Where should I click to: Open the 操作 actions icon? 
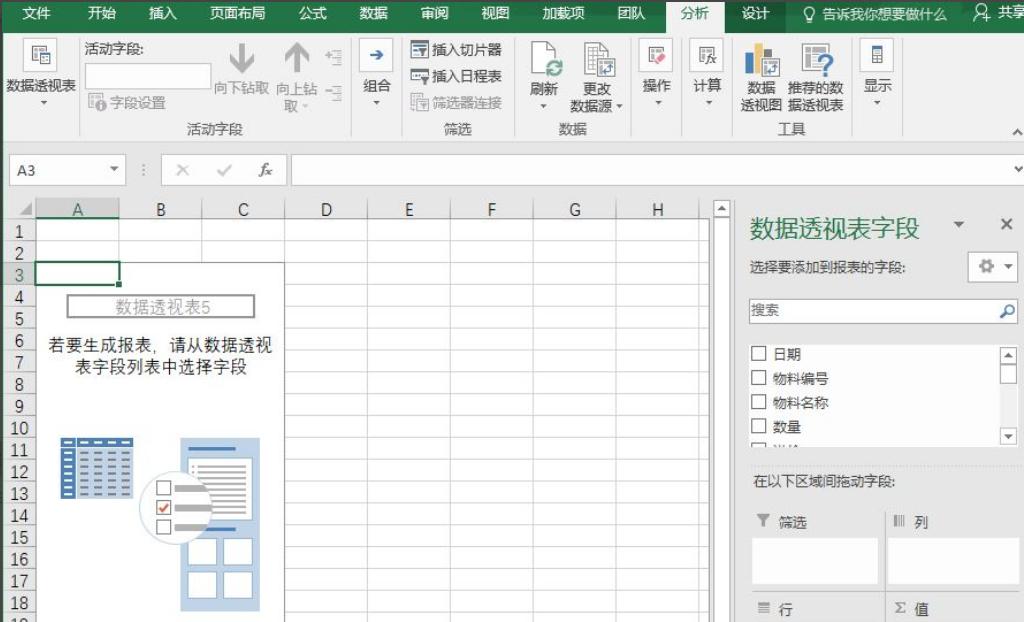(656, 55)
